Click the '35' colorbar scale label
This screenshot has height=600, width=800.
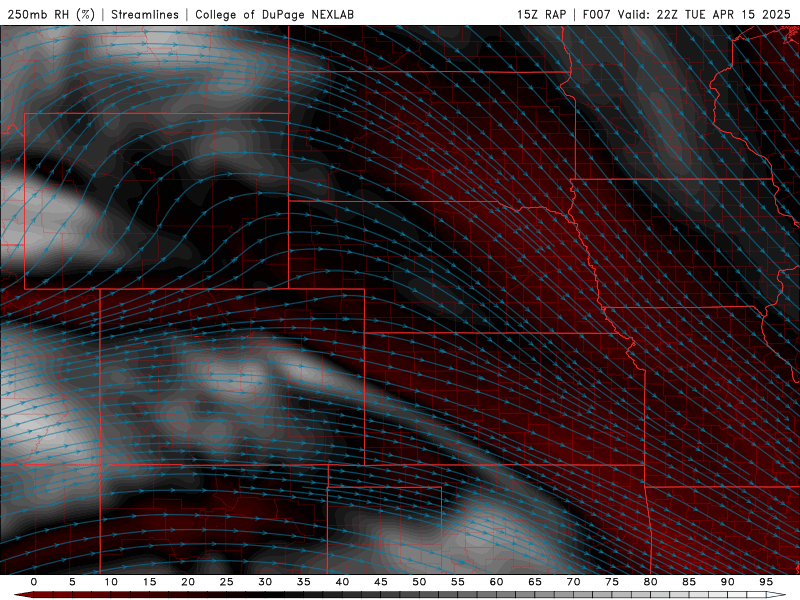[304, 582]
